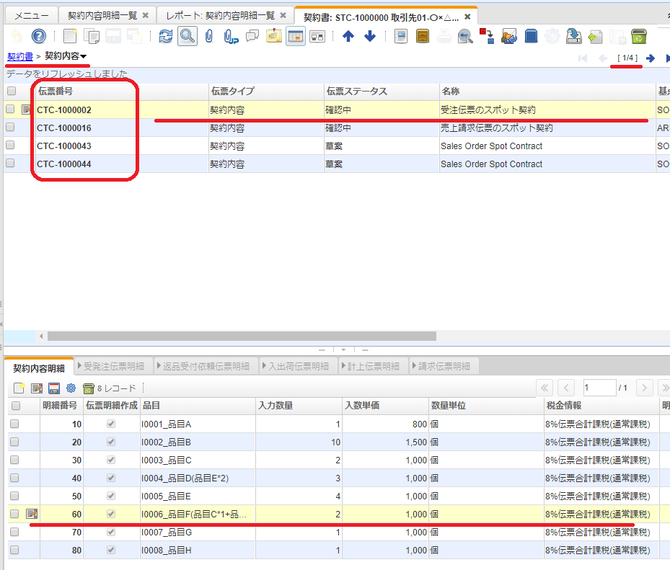Click the edit record icon in the detail toolbar

click(x=37, y=388)
